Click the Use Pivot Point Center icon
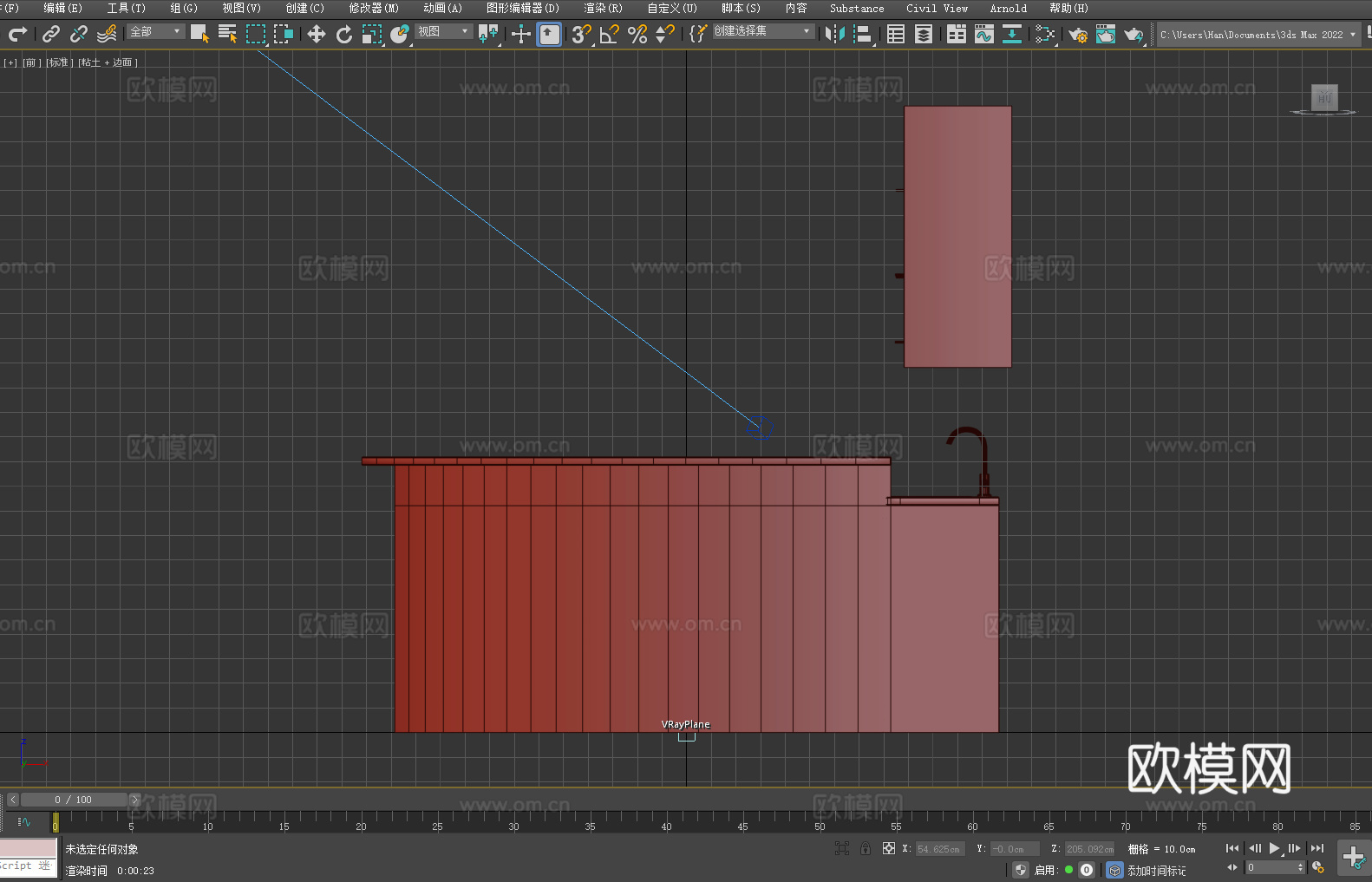 coord(488,34)
